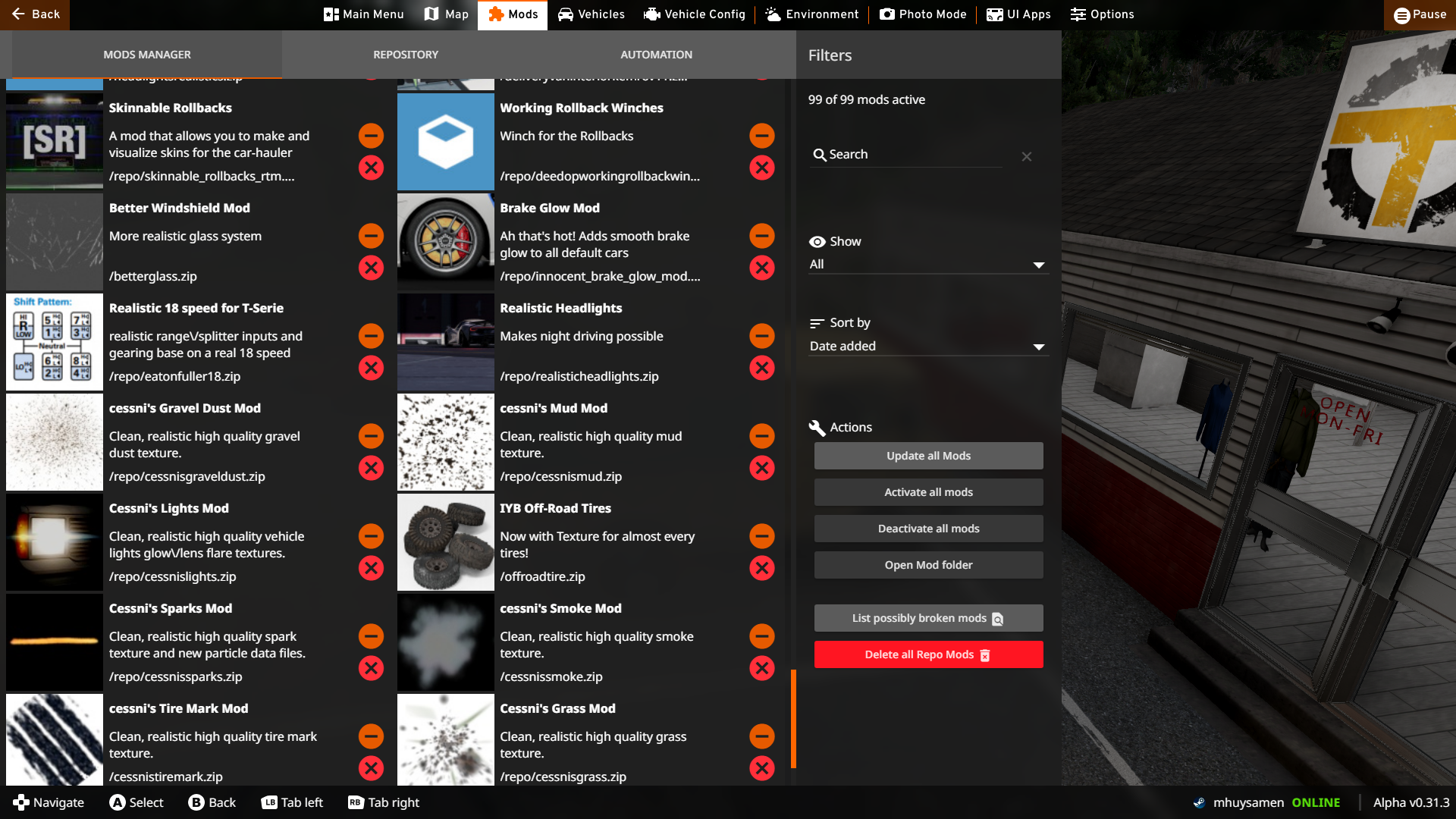Screen dimensions: 1456x819
Task: Delete Cessni's Grass Mod
Action: (x=762, y=768)
